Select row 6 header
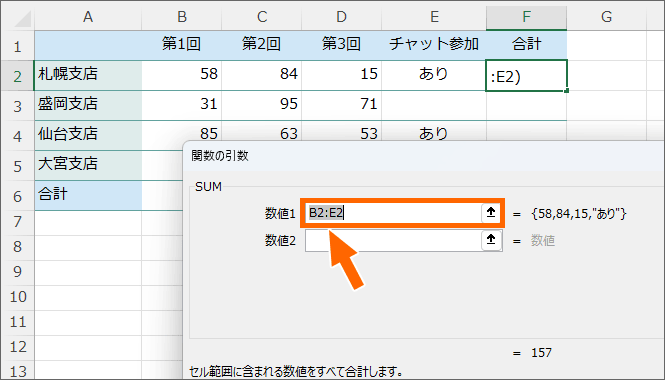The width and height of the screenshot is (665, 380). click(17, 196)
